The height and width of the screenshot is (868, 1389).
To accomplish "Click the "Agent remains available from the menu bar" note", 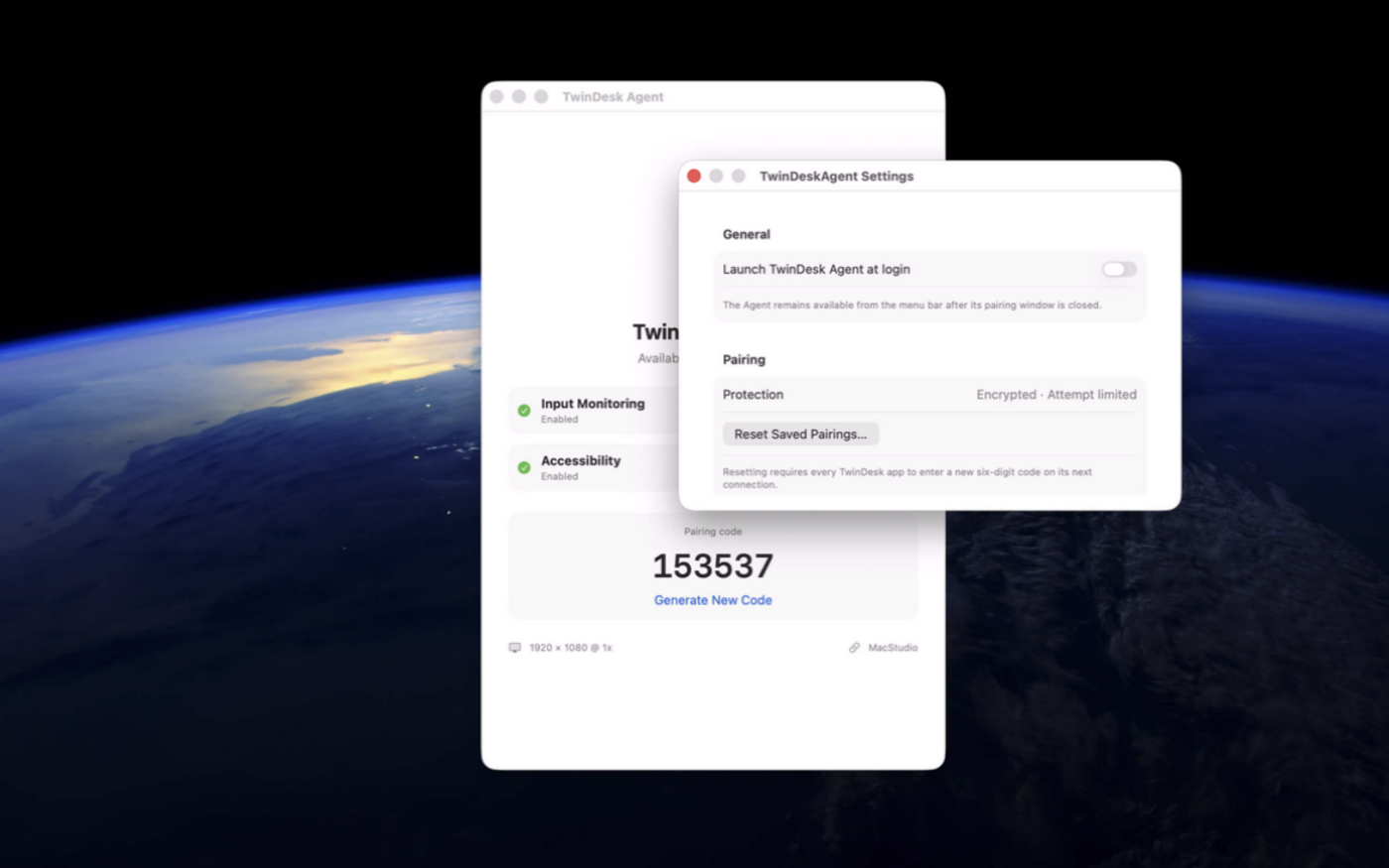I will coord(912,305).
